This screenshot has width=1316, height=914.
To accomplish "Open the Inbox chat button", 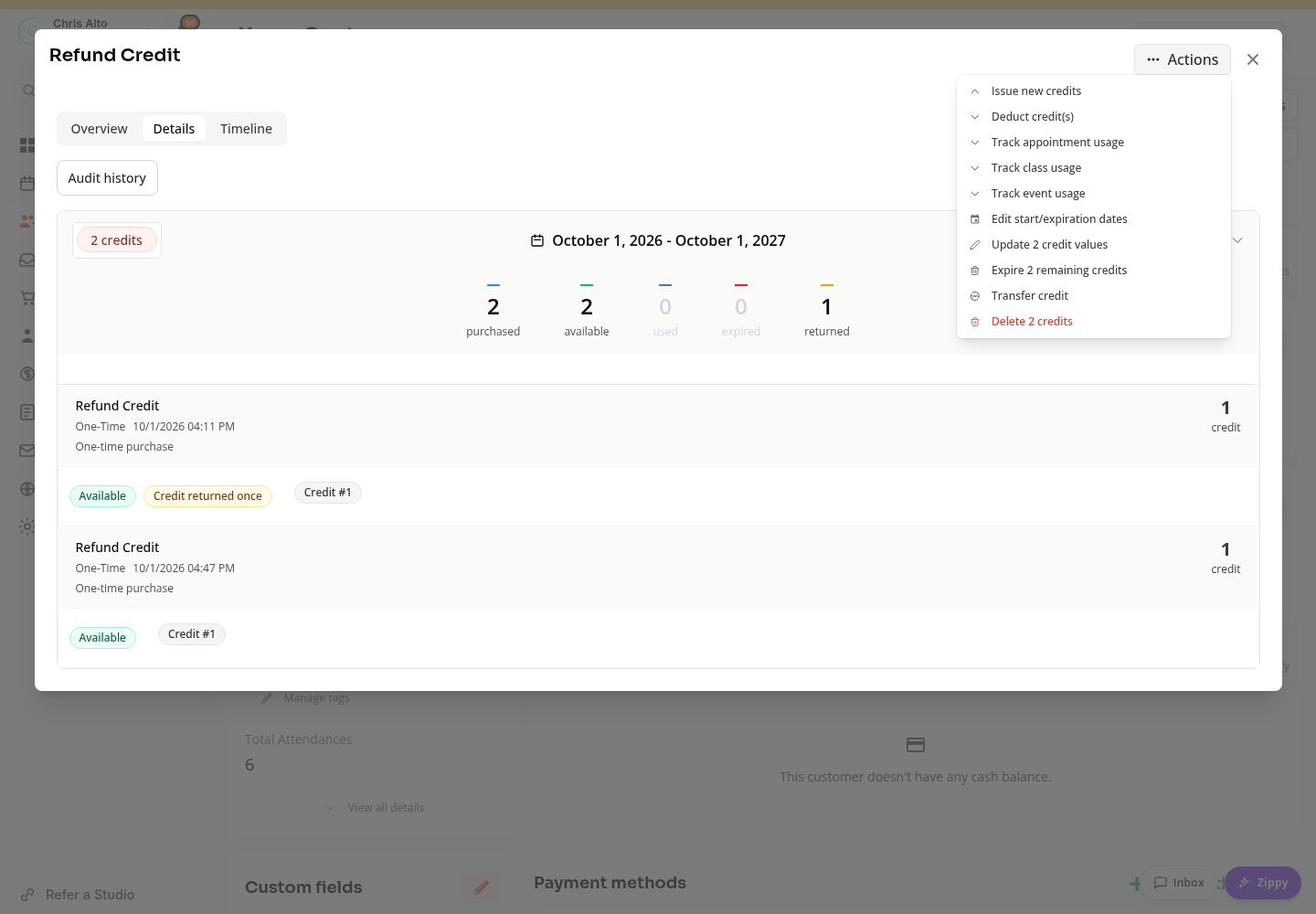I will [1179, 883].
